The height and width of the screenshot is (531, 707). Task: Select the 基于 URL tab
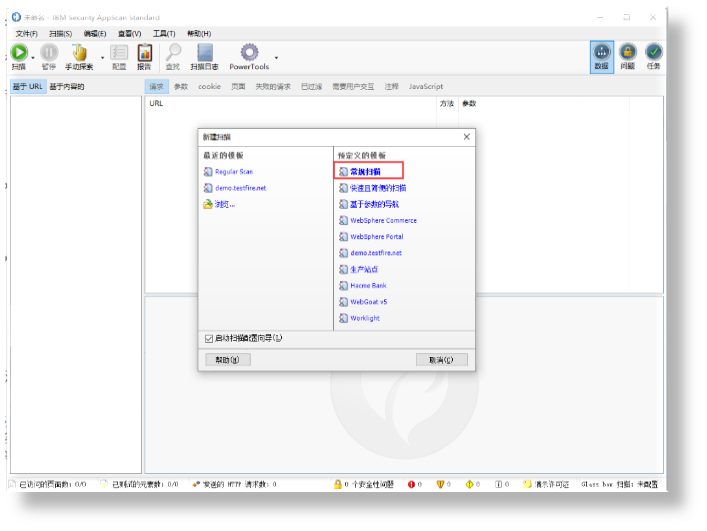28,87
